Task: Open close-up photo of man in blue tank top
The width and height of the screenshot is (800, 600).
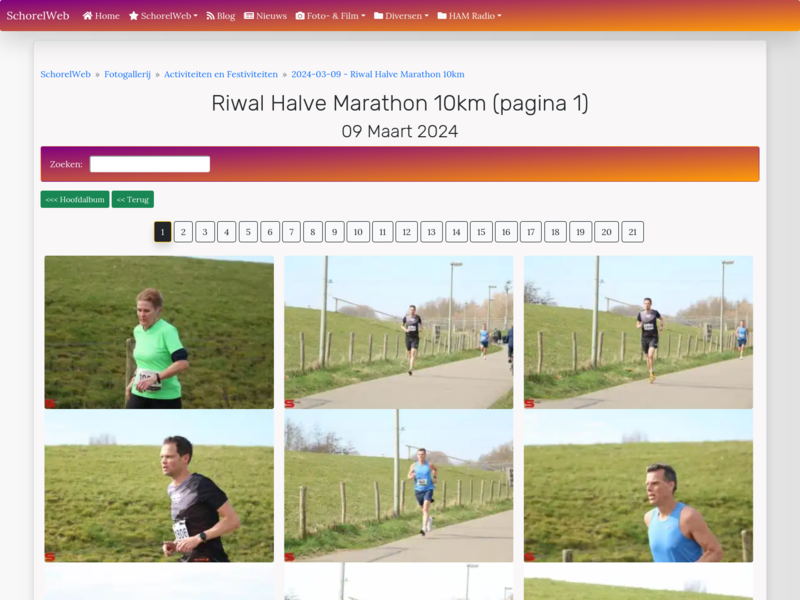Action: pos(638,486)
